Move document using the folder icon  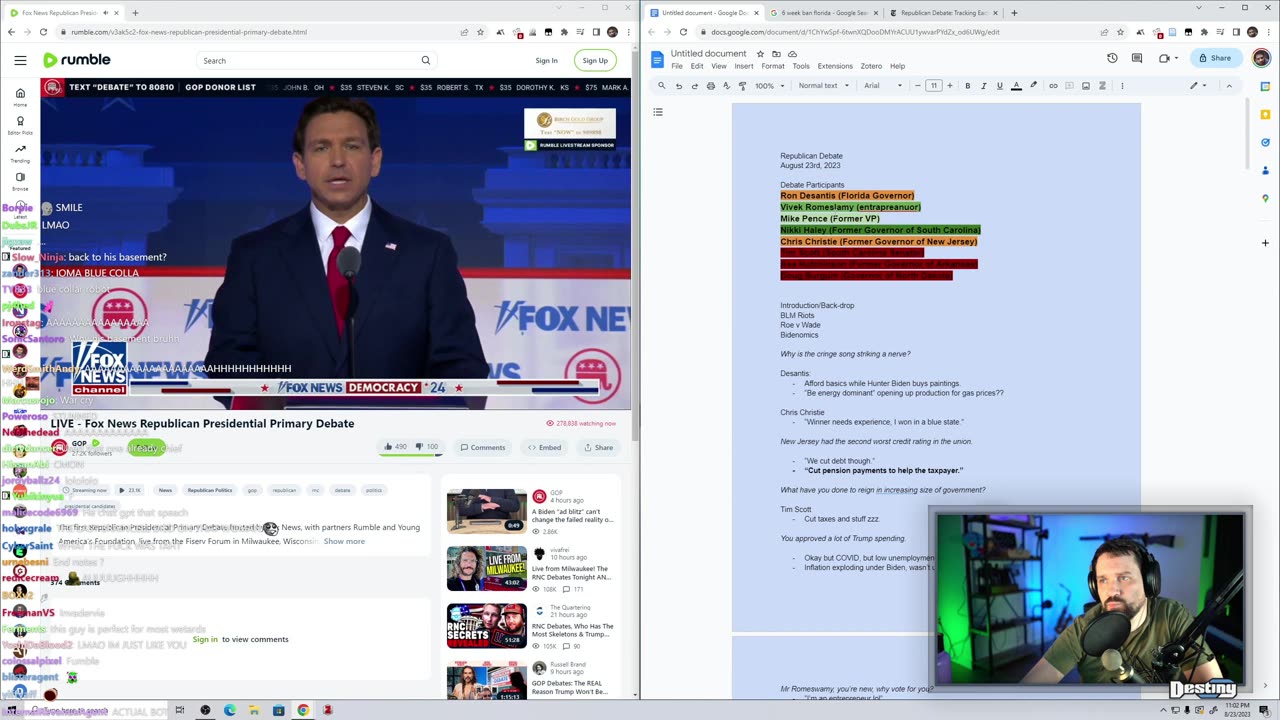coord(776,53)
